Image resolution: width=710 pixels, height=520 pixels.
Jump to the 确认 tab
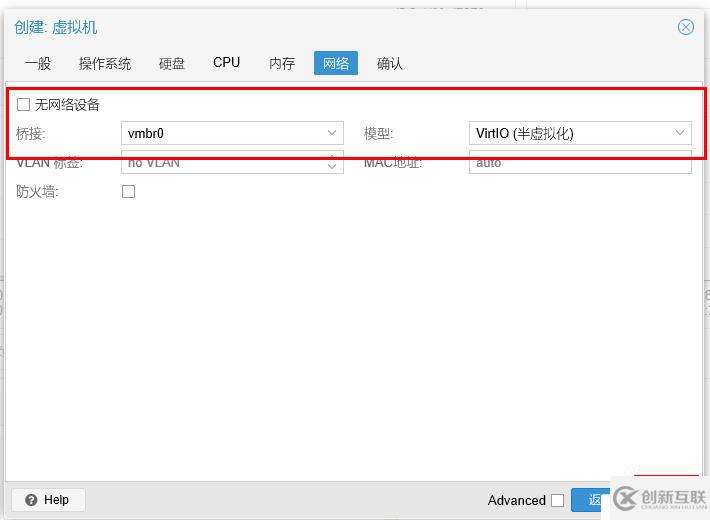389,63
